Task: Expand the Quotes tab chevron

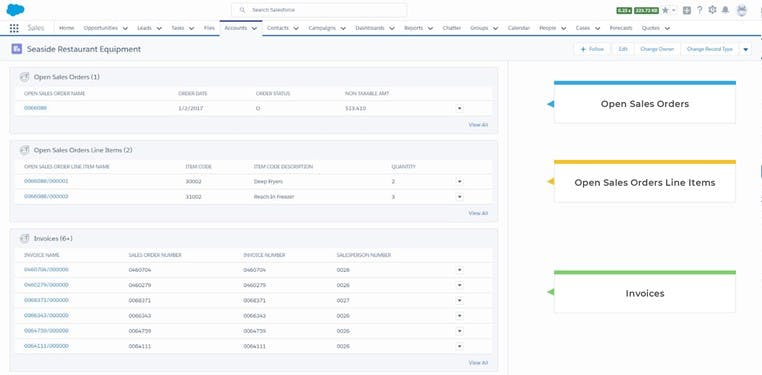Action: (667, 29)
